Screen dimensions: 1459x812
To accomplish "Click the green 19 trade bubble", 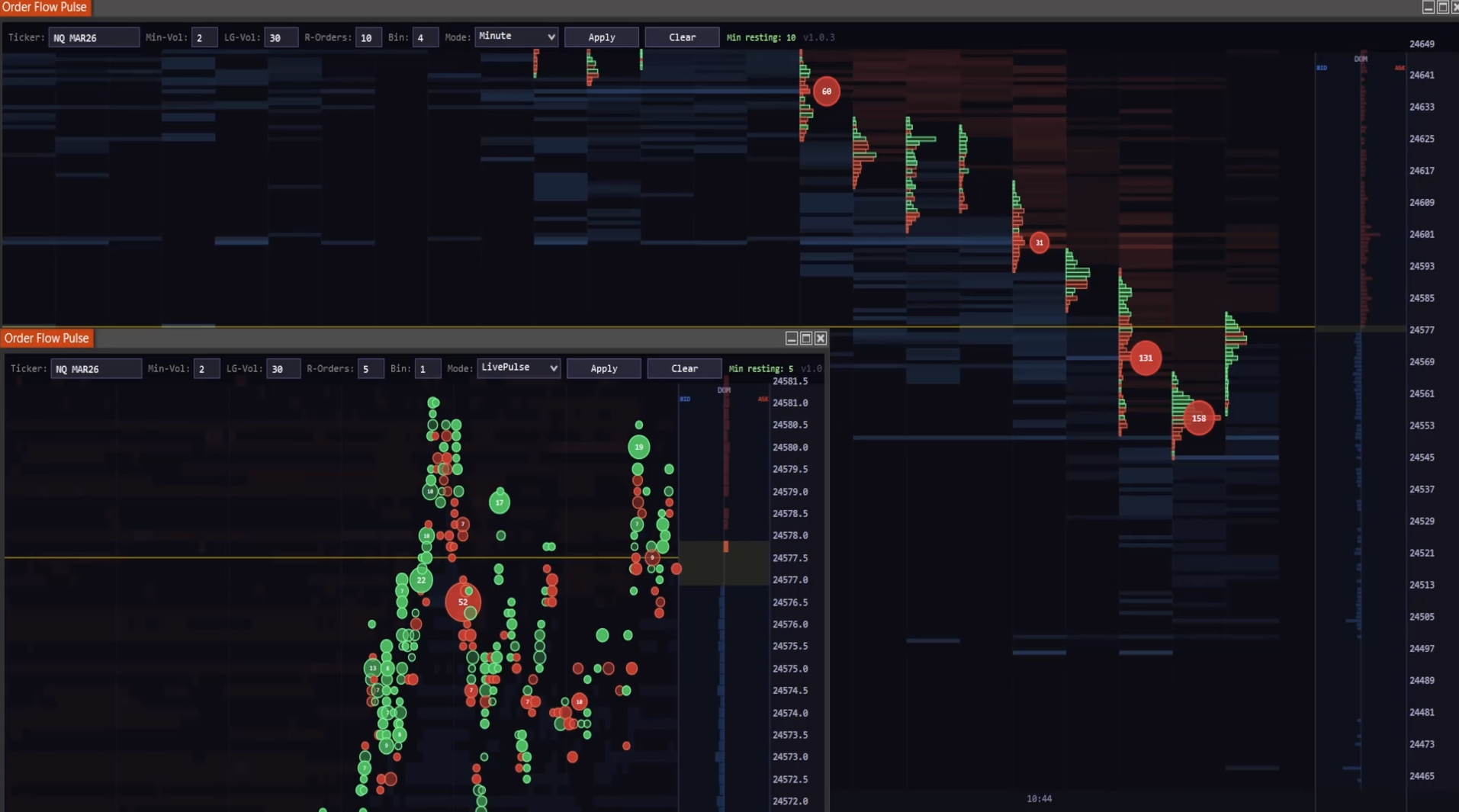I will 638,447.
